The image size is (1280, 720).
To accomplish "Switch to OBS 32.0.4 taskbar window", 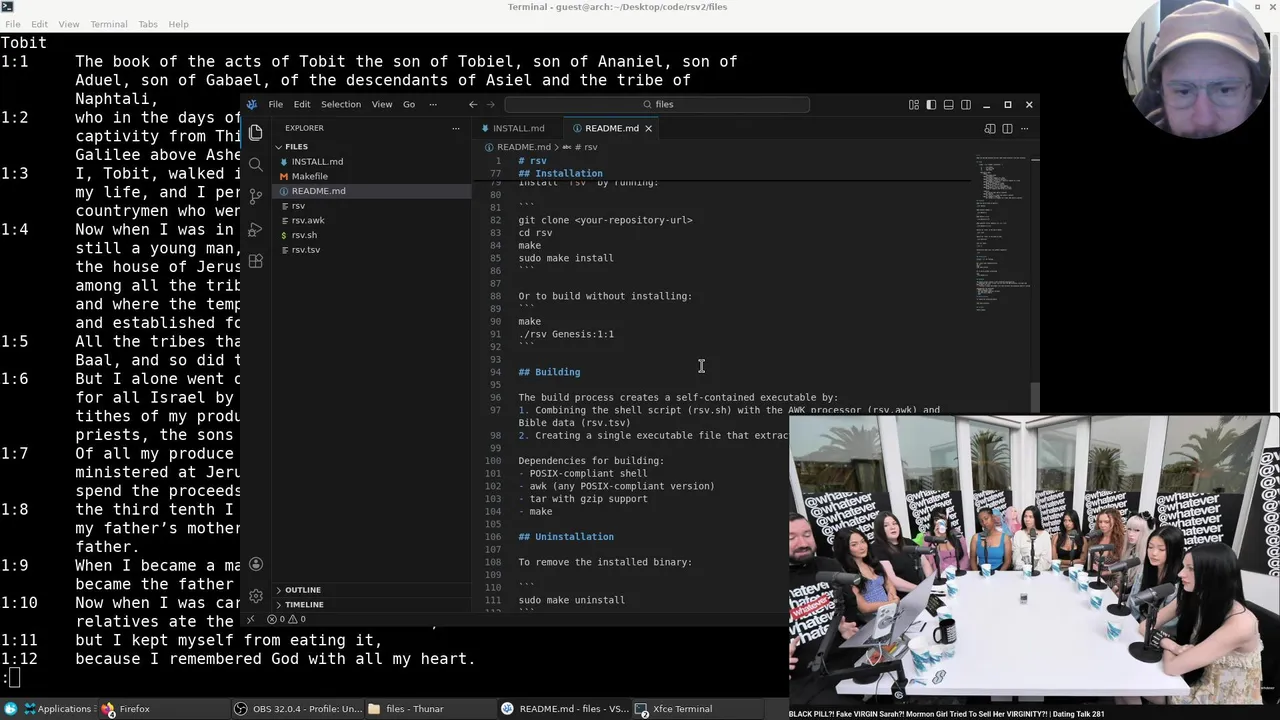I will 298,709.
